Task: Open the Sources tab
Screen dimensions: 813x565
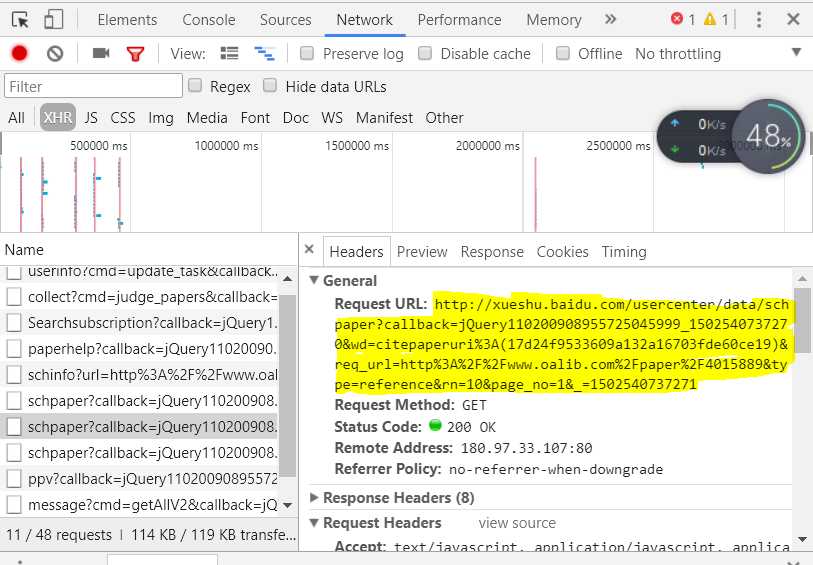Action: coord(286,20)
